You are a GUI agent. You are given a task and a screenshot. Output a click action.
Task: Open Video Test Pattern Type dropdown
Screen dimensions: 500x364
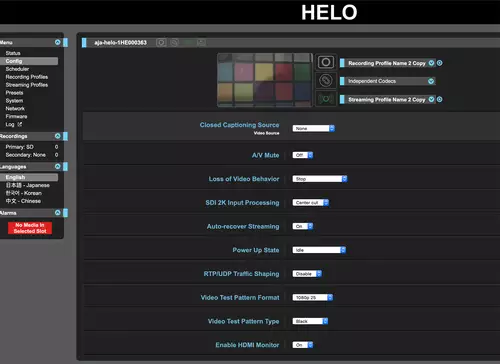pos(310,321)
